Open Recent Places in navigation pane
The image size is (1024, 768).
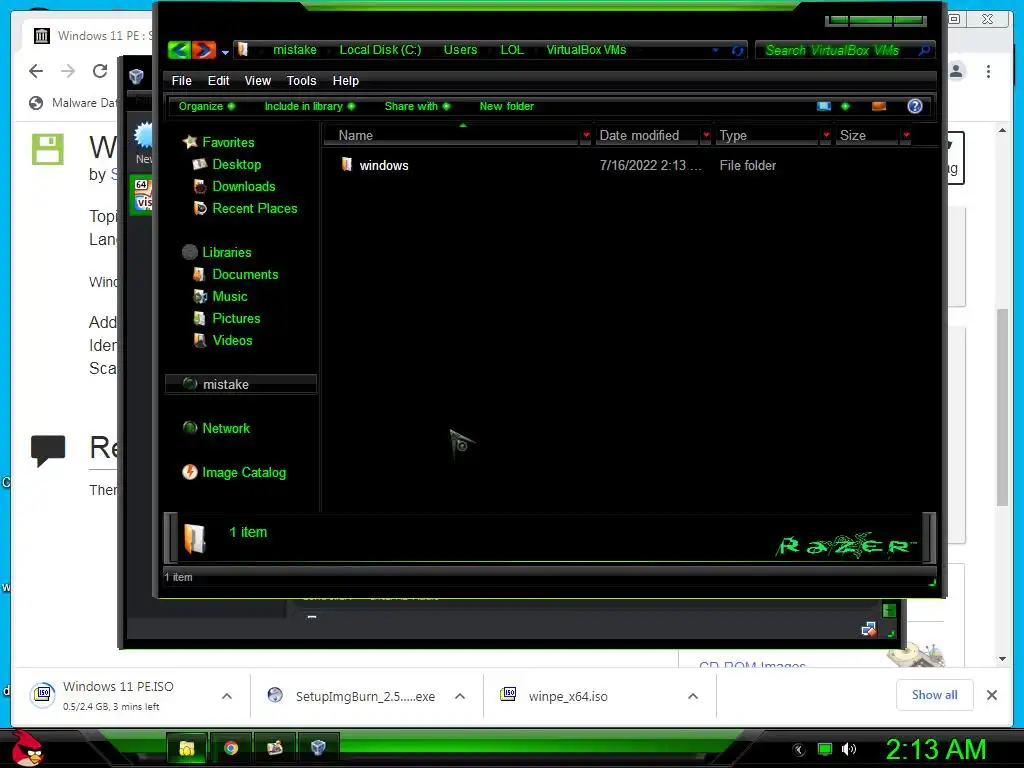[255, 208]
